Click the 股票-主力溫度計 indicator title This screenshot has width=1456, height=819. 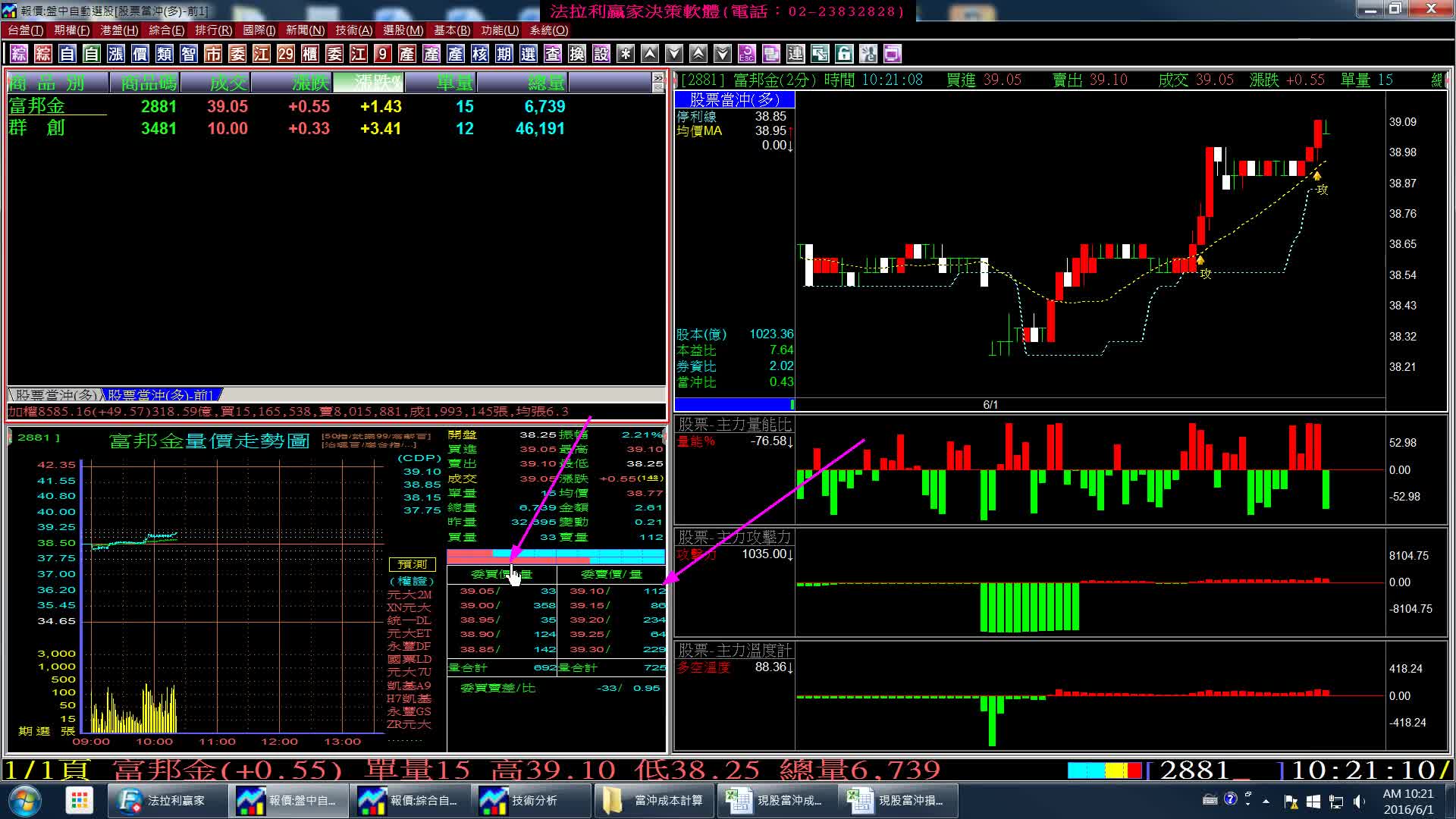734,651
